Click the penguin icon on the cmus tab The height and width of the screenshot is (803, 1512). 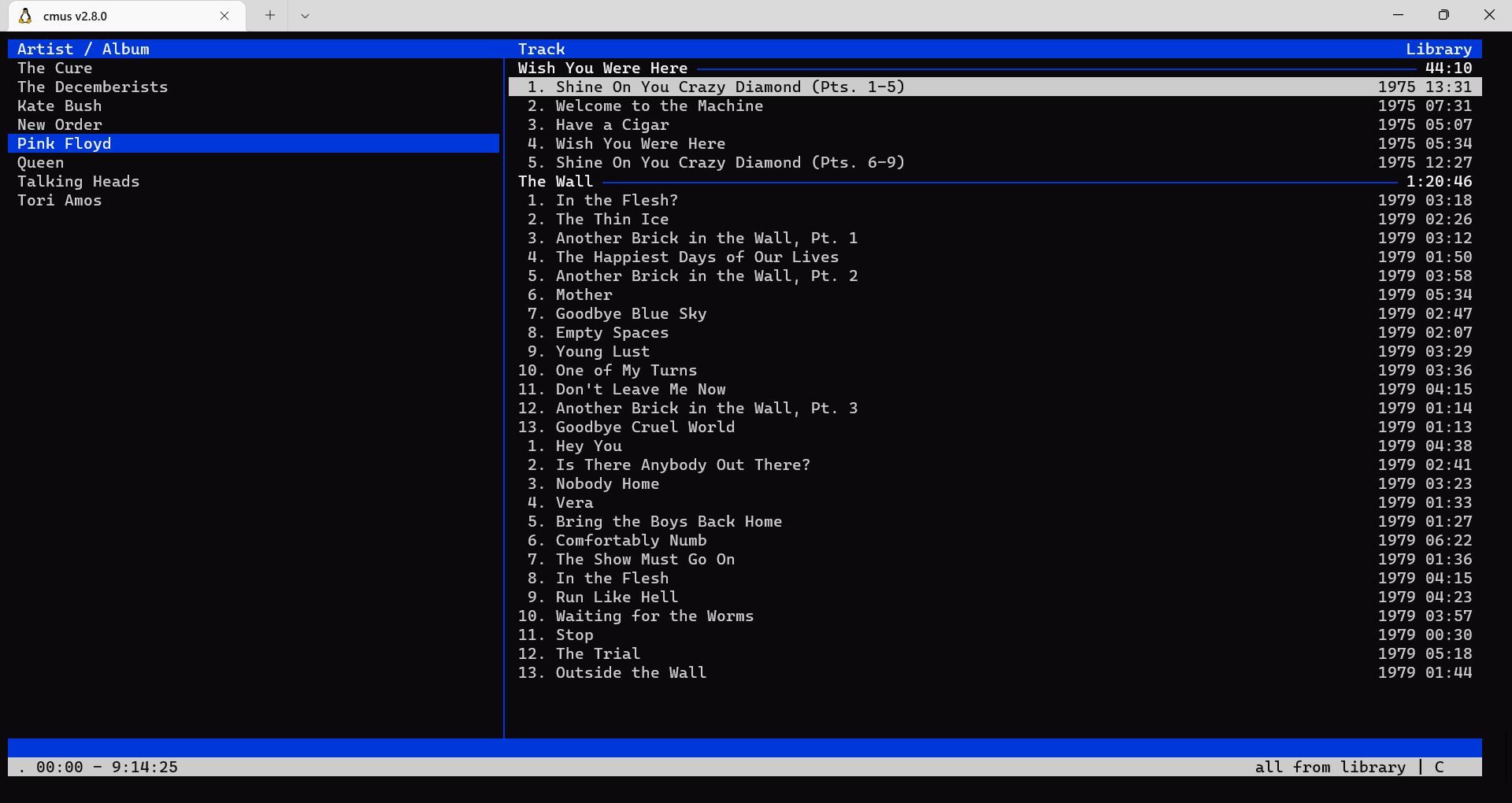point(25,16)
